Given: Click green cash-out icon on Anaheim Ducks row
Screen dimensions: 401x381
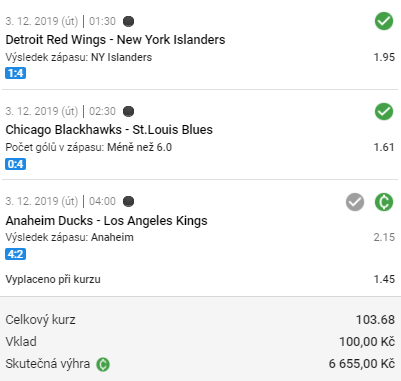Looking at the screenshot, I should pos(384,202).
